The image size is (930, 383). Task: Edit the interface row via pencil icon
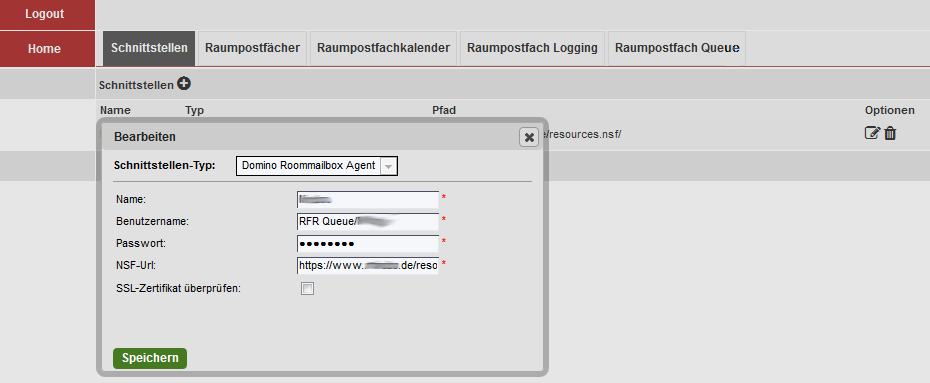872,133
